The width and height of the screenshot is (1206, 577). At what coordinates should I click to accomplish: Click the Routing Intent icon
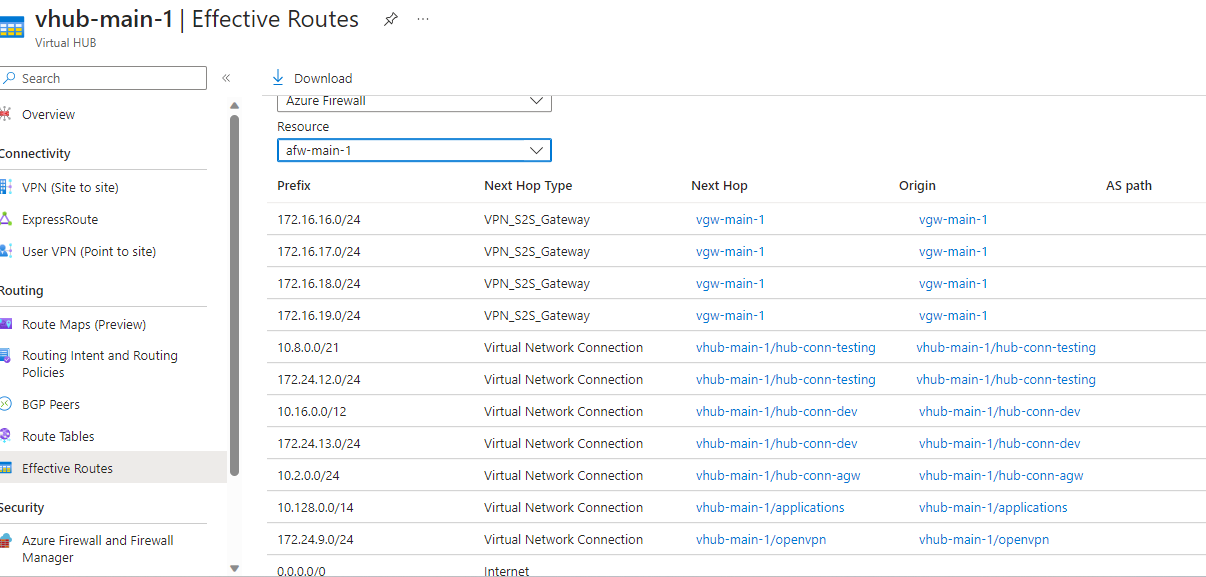pos(6,356)
